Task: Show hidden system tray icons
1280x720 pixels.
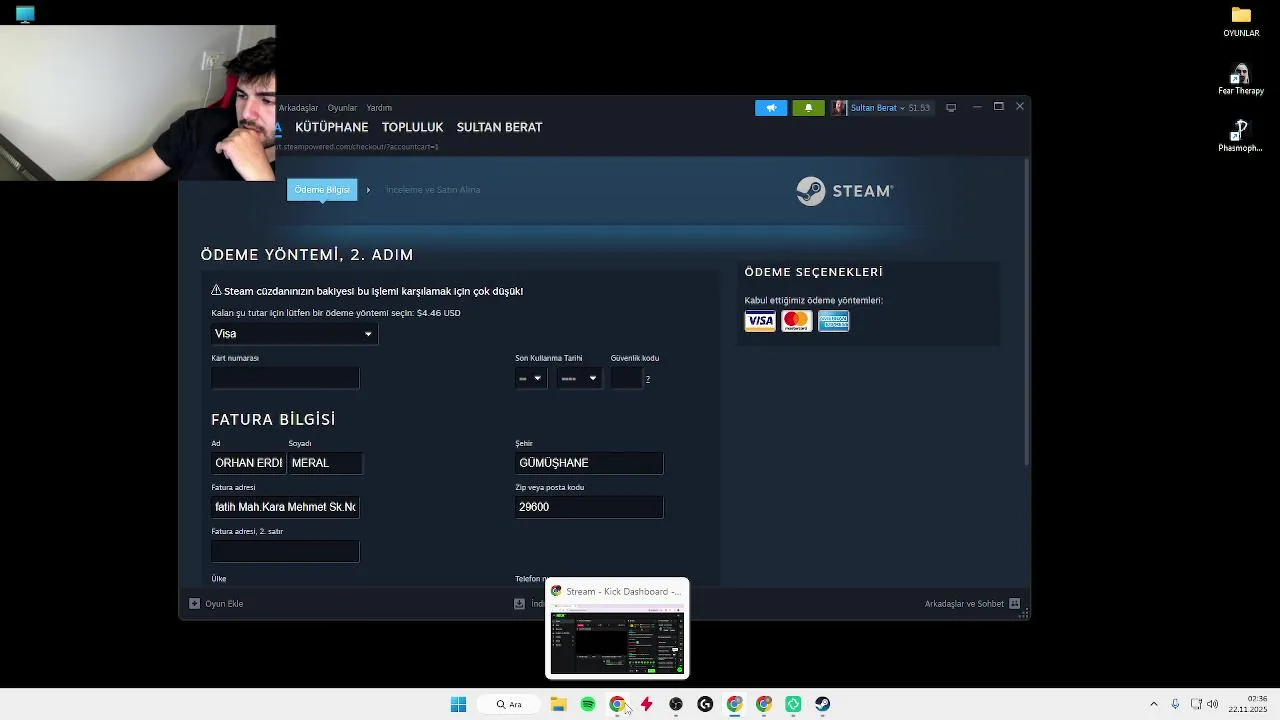Action: (1153, 704)
